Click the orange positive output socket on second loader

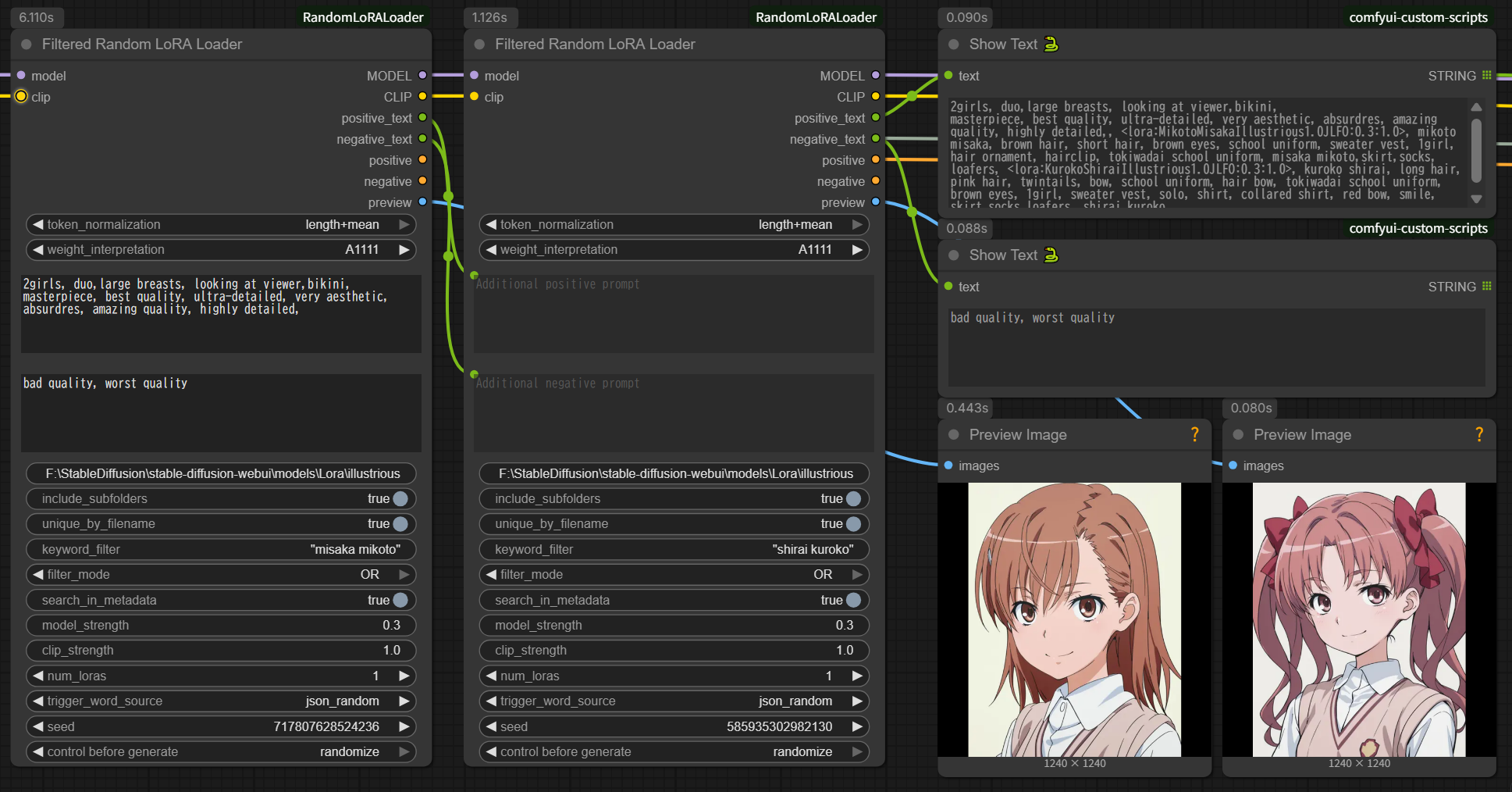click(875, 159)
